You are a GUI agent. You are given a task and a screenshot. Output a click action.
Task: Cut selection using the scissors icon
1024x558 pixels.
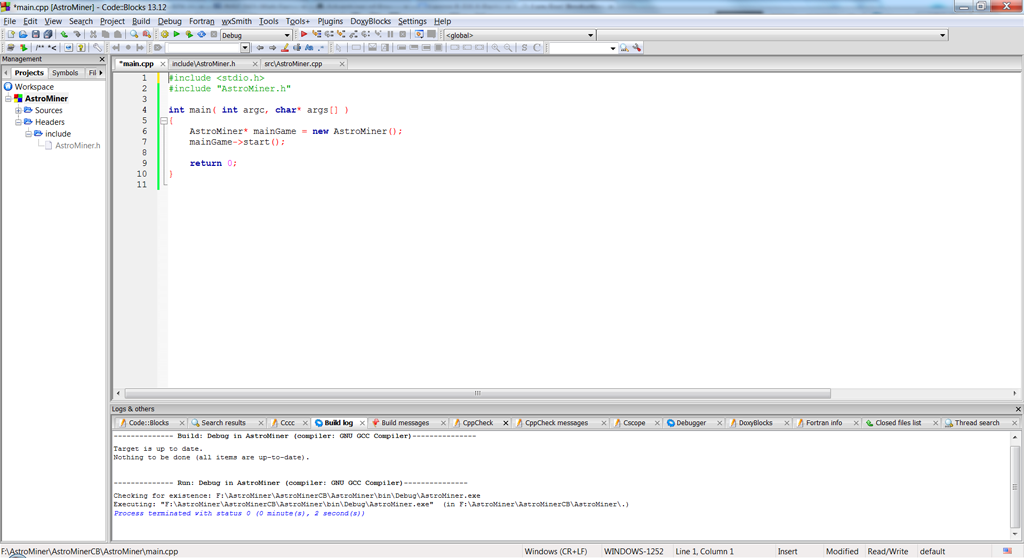[93, 35]
